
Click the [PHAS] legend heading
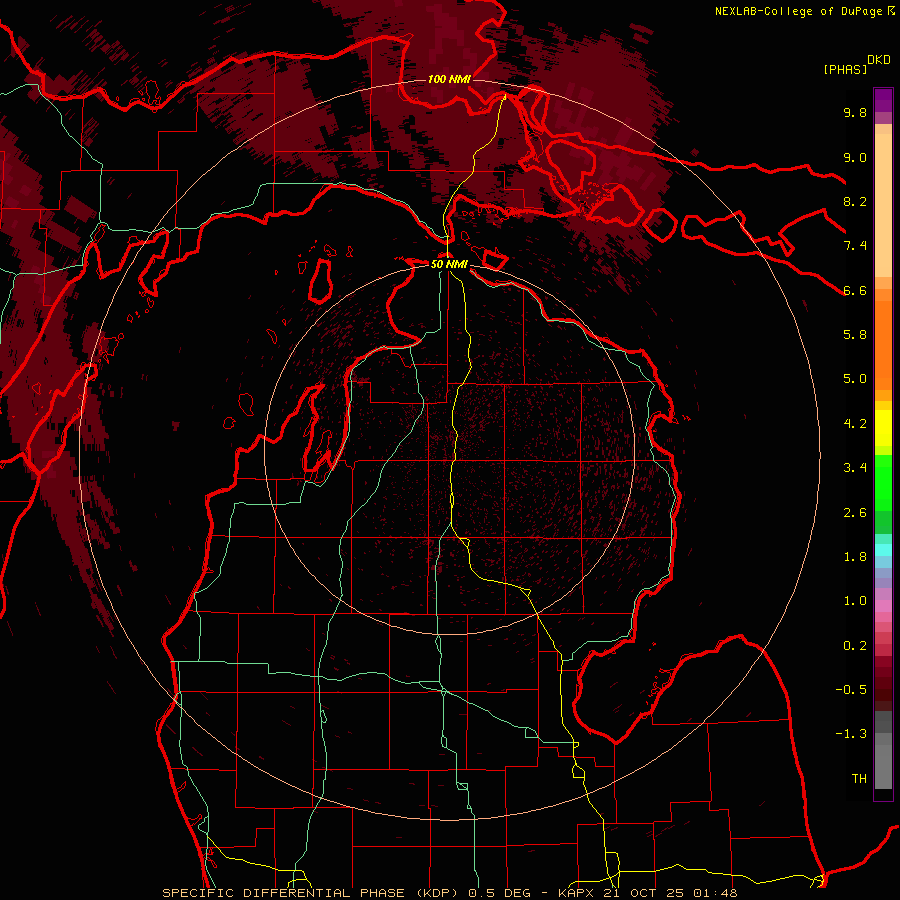point(845,69)
